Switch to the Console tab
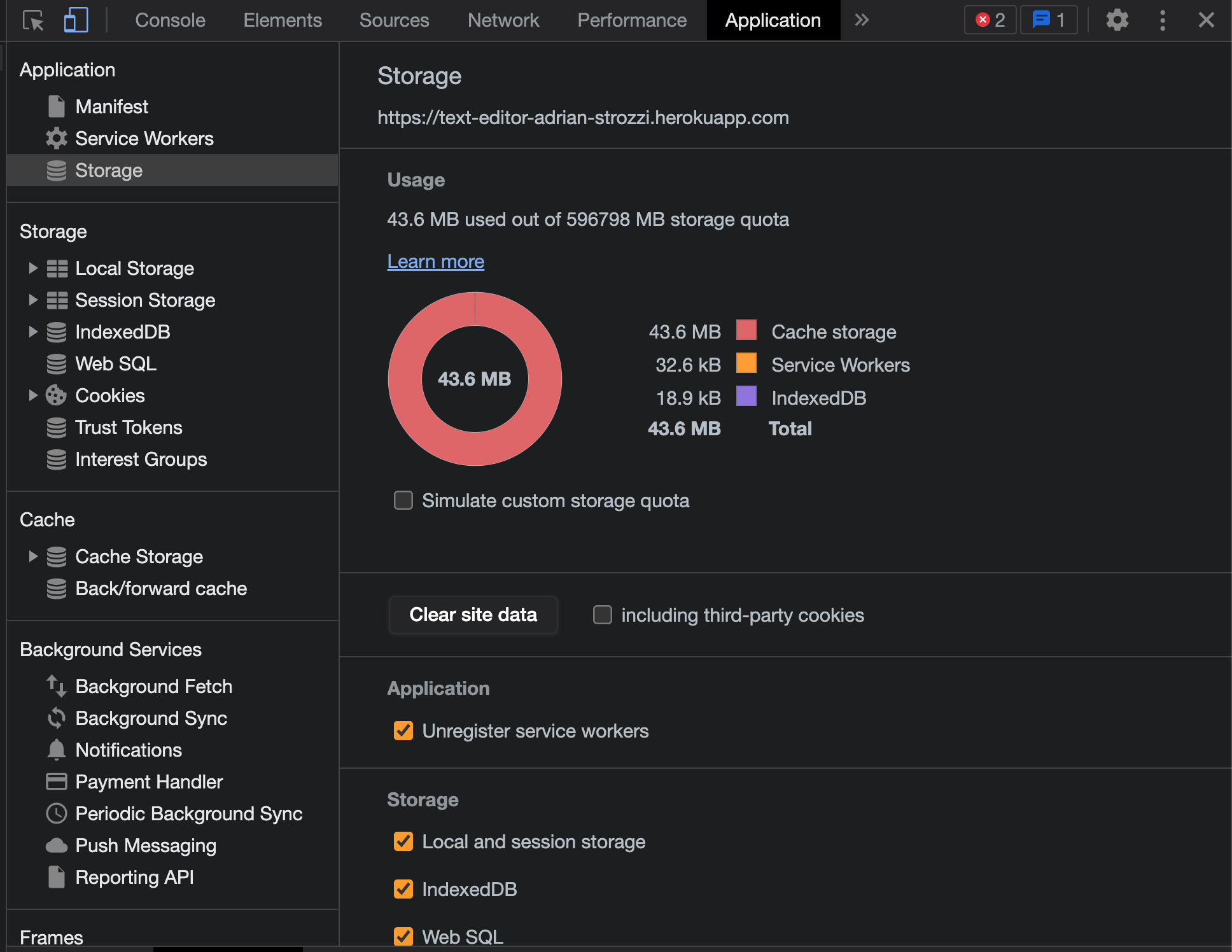Screen dimensions: 1232x952 coord(170,20)
